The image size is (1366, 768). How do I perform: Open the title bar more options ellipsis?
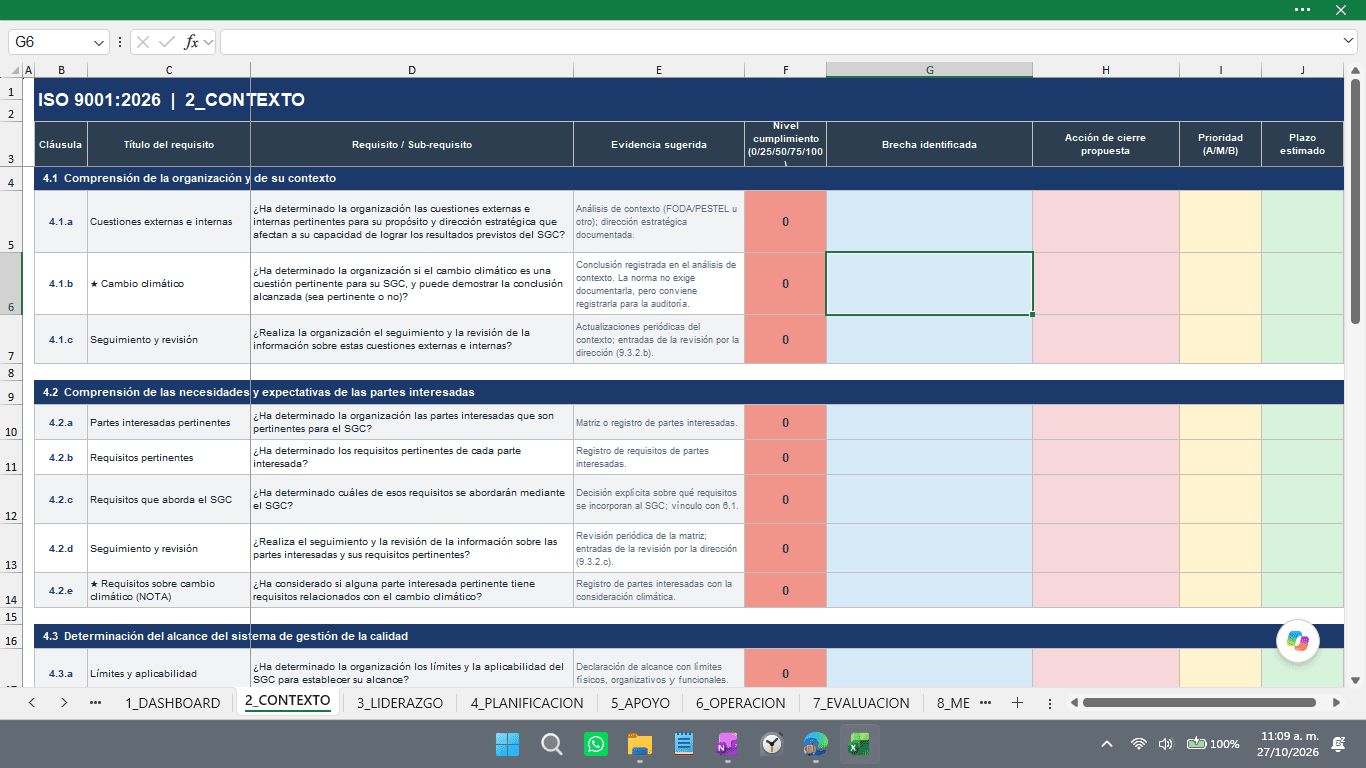[x=1302, y=9]
